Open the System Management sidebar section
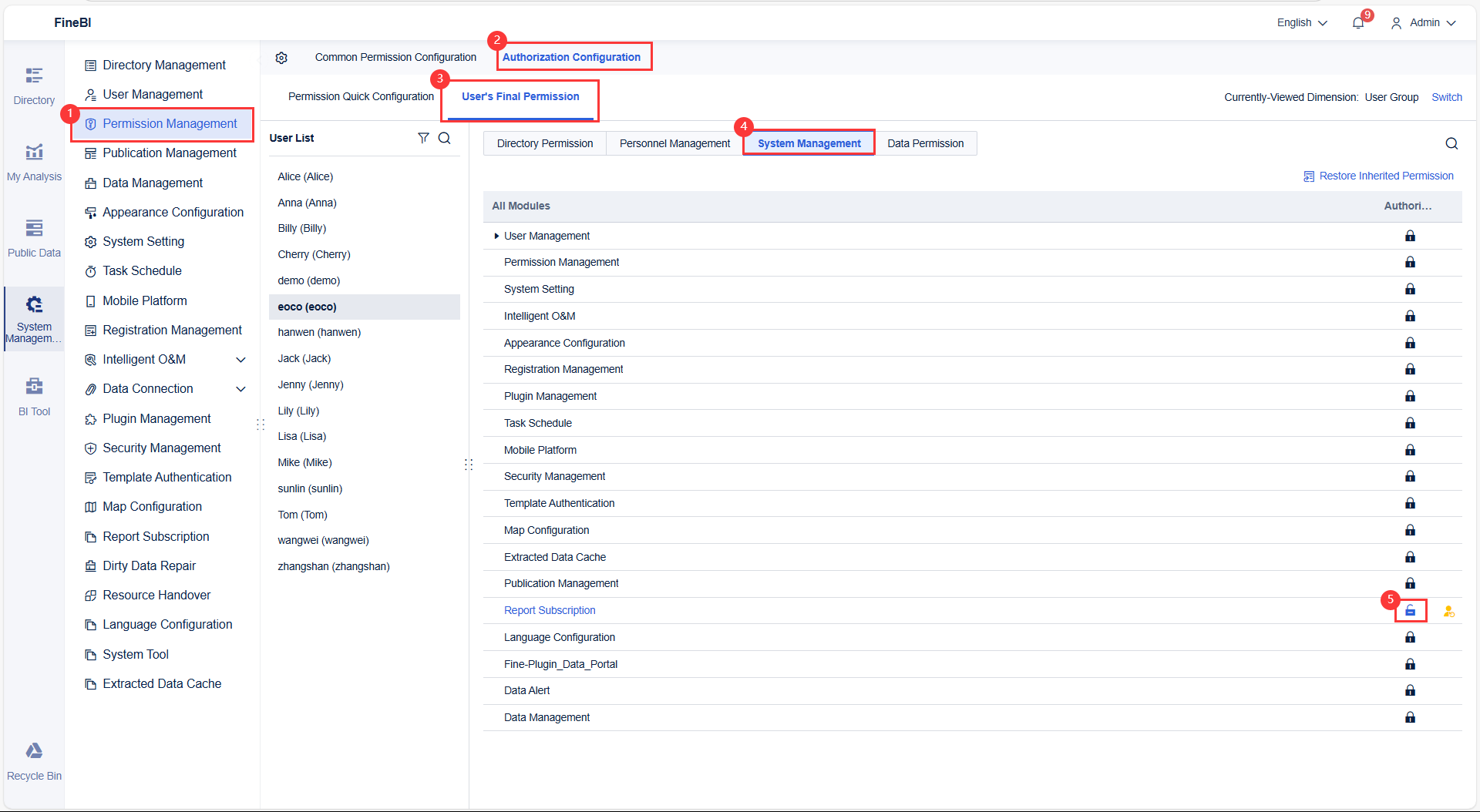The height and width of the screenshot is (812, 1480). [x=34, y=319]
